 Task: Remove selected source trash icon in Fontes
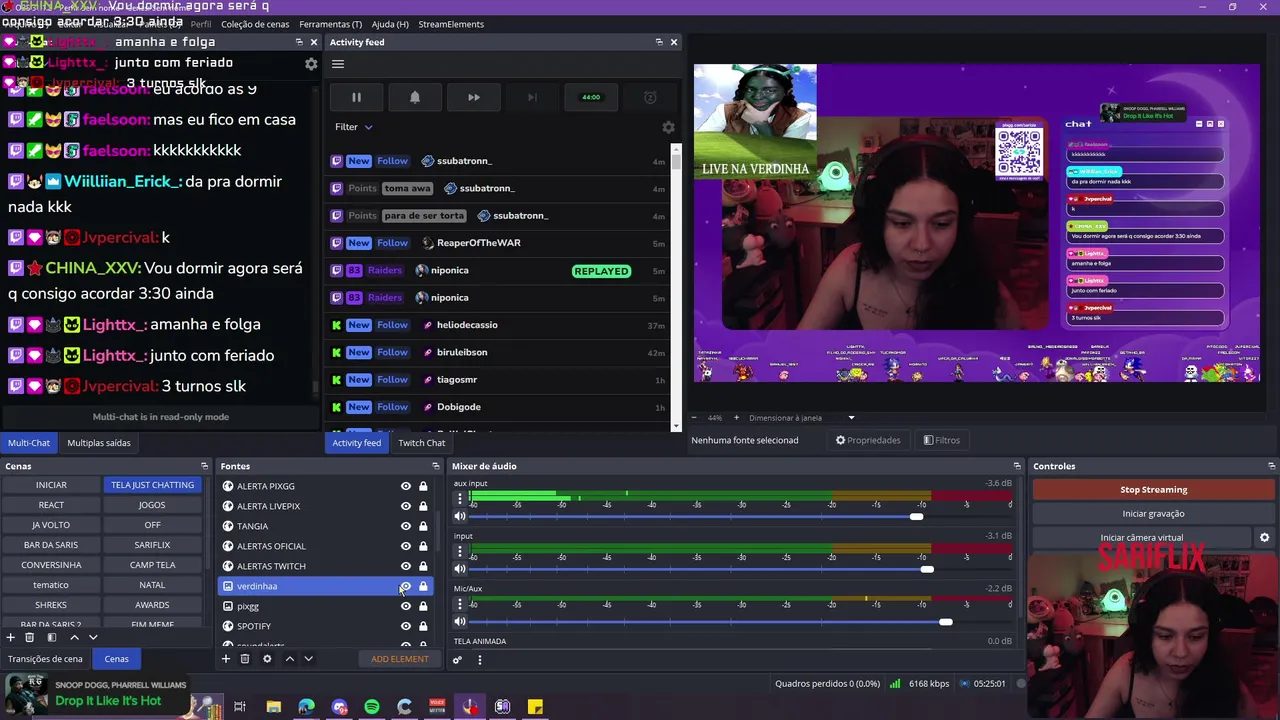coord(245,659)
